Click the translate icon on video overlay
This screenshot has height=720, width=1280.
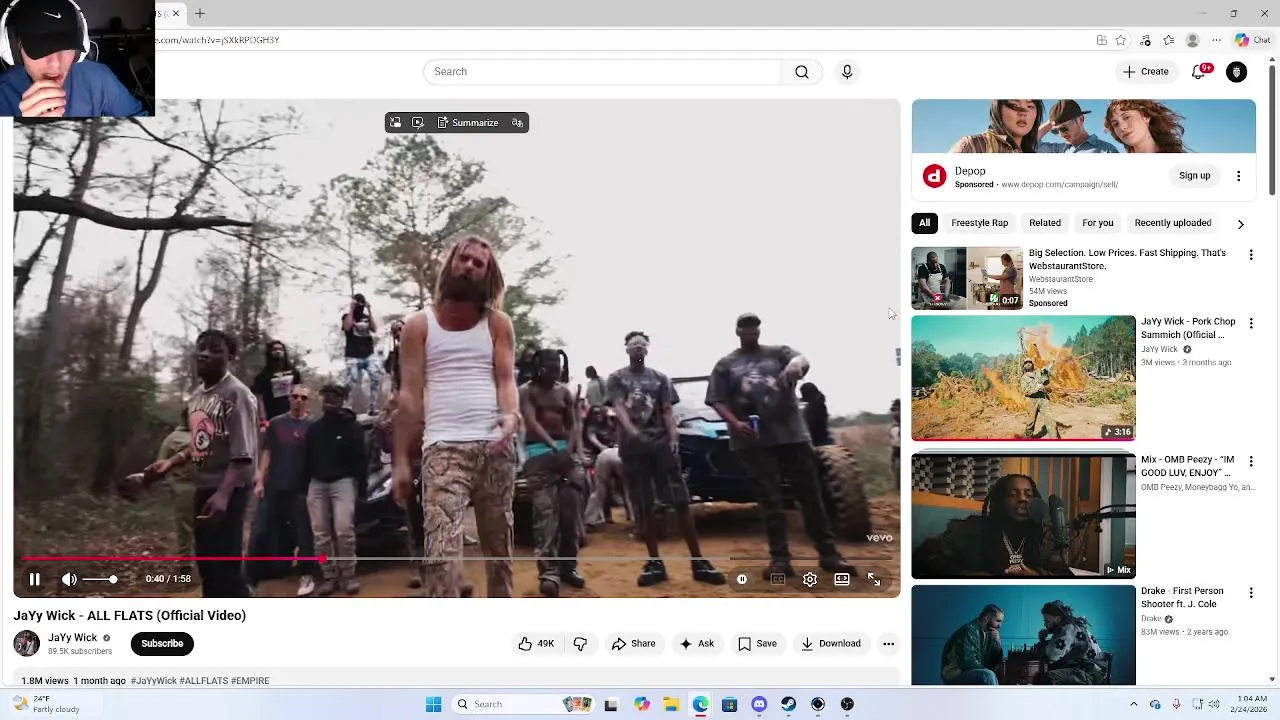tap(517, 123)
